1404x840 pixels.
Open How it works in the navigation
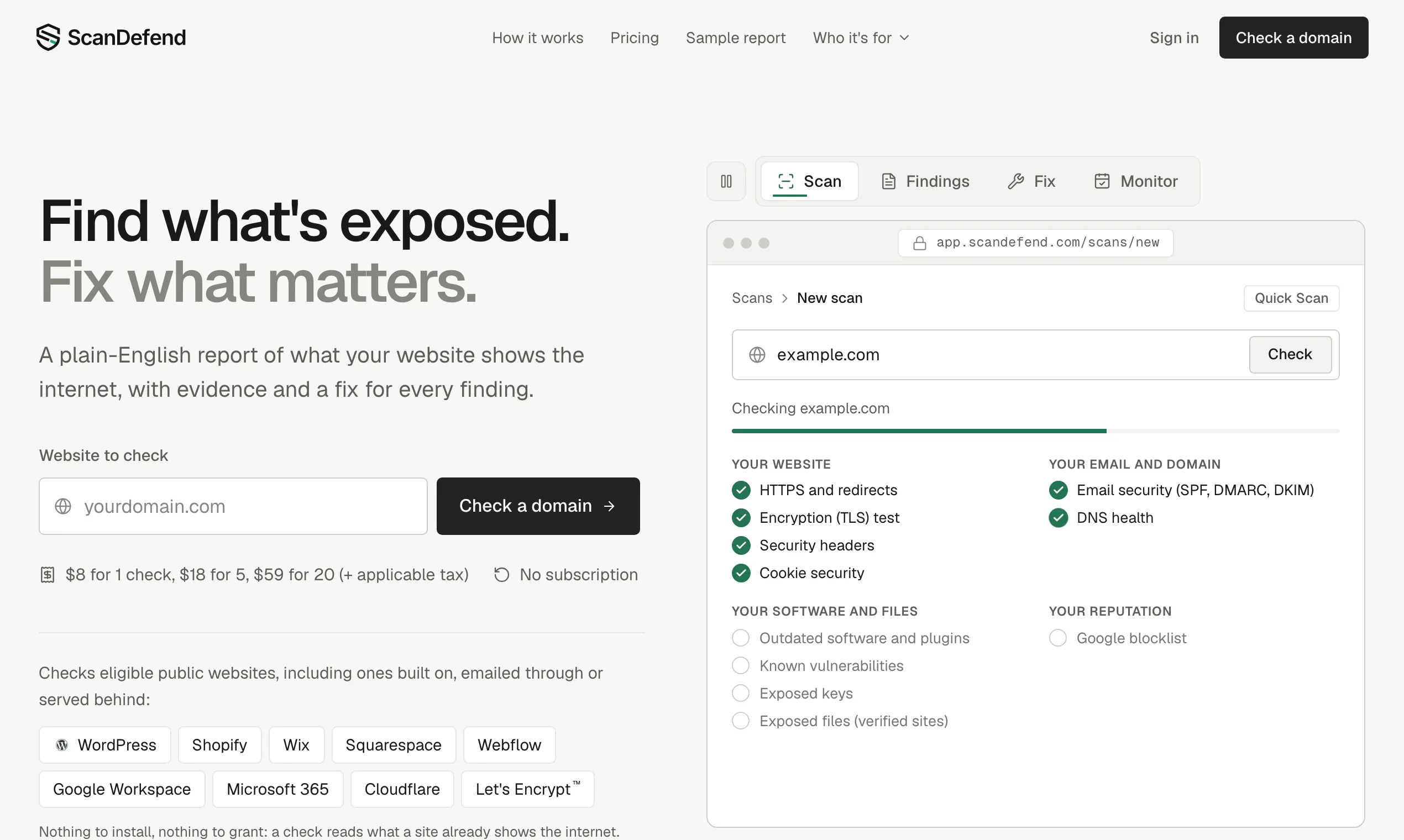[x=537, y=38]
